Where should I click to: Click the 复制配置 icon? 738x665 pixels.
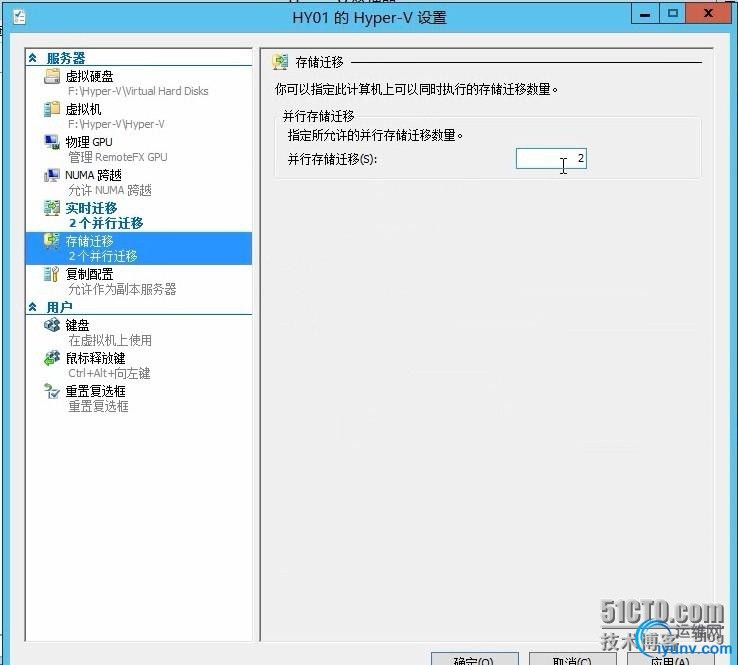[x=52, y=273]
